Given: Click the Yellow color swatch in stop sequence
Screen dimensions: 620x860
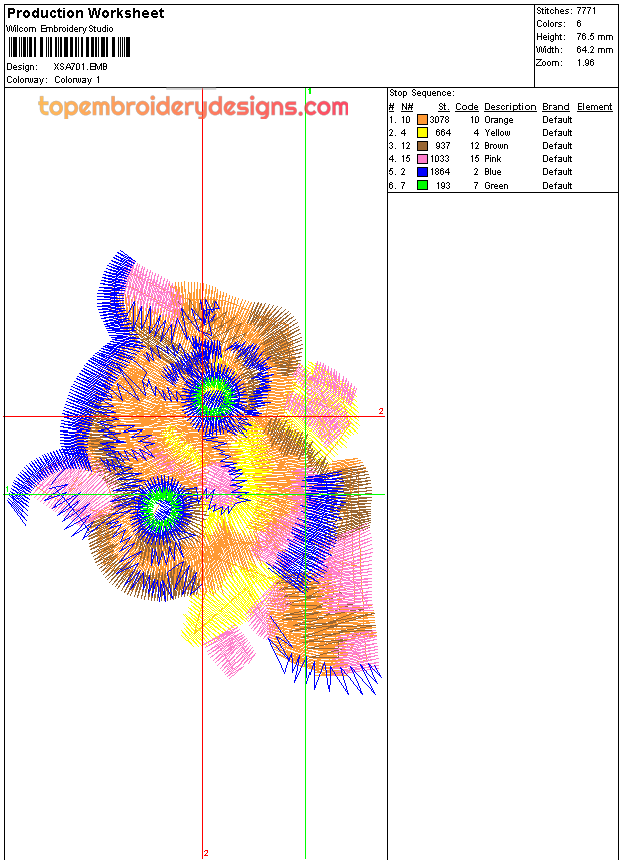Looking at the screenshot, I should coord(422,133).
